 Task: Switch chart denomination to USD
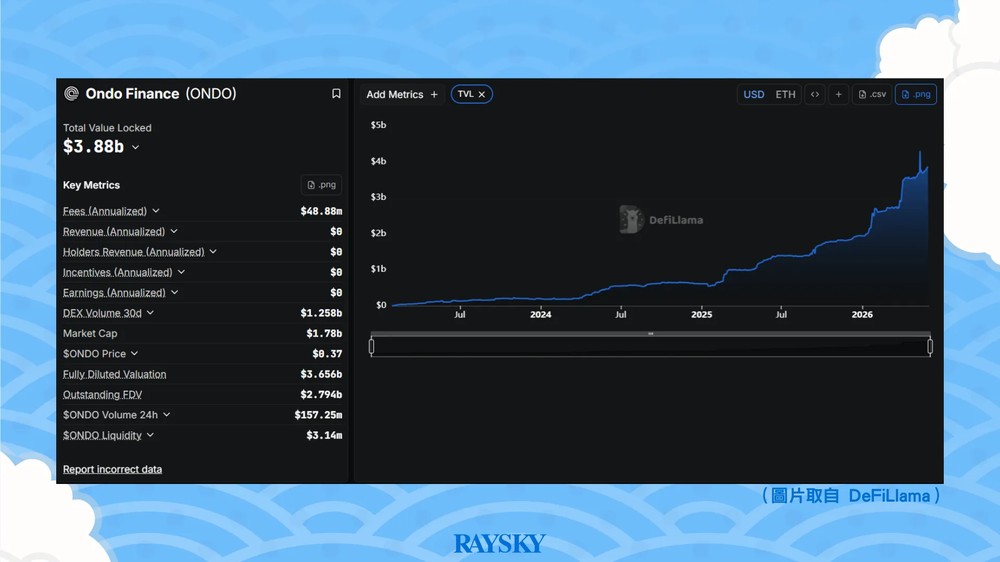point(754,94)
